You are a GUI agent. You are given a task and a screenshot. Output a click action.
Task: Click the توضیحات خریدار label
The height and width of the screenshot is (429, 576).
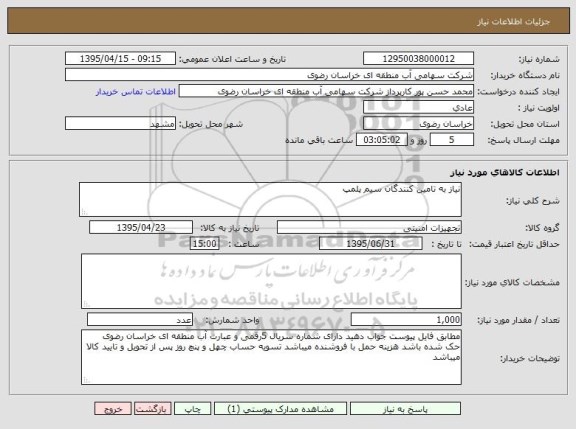[x=530, y=358]
